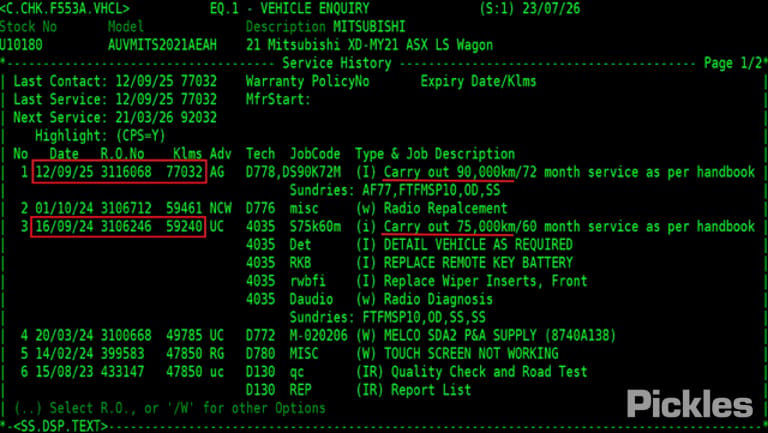Image resolution: width=768 pixels, height=433 pixels.
Task: Click date 01/10/24 in row 2
Action: [x=64, y=208]
